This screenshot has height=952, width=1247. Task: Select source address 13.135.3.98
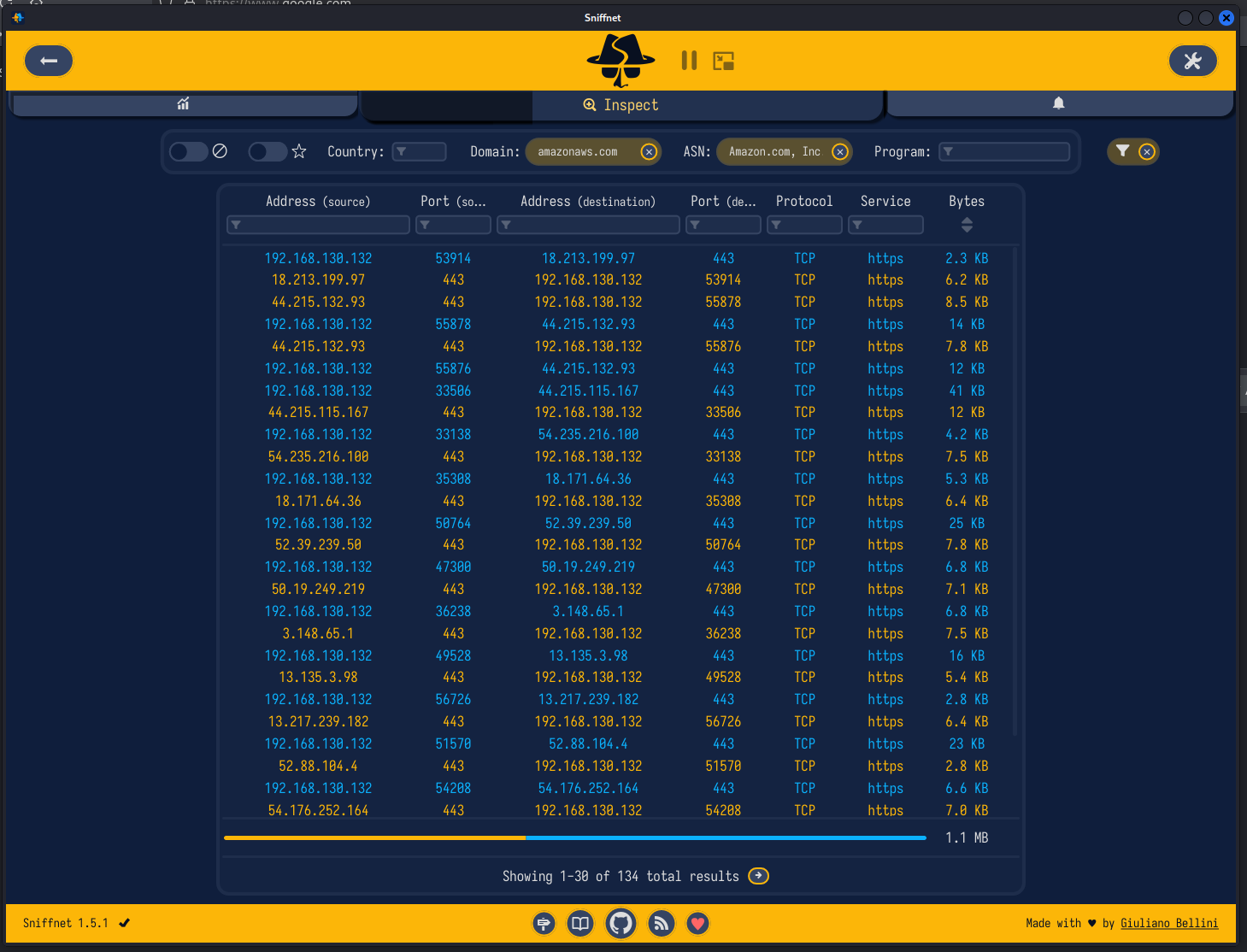coord(318,677)
